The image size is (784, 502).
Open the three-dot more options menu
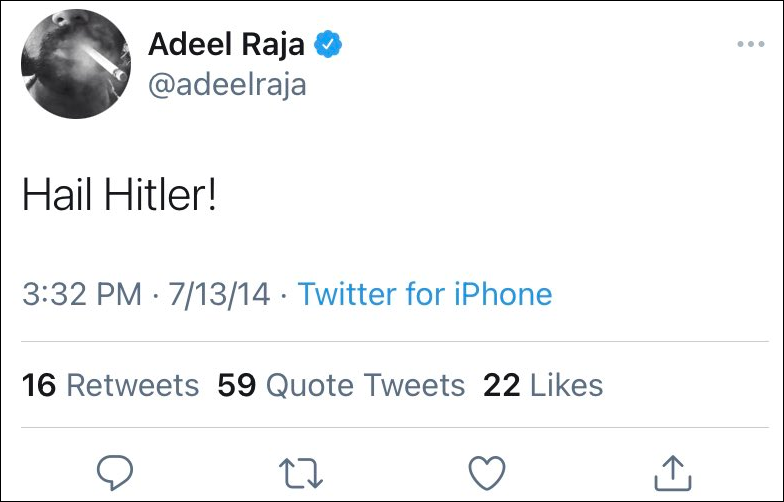pyautogui.click(x=749, y=45)
